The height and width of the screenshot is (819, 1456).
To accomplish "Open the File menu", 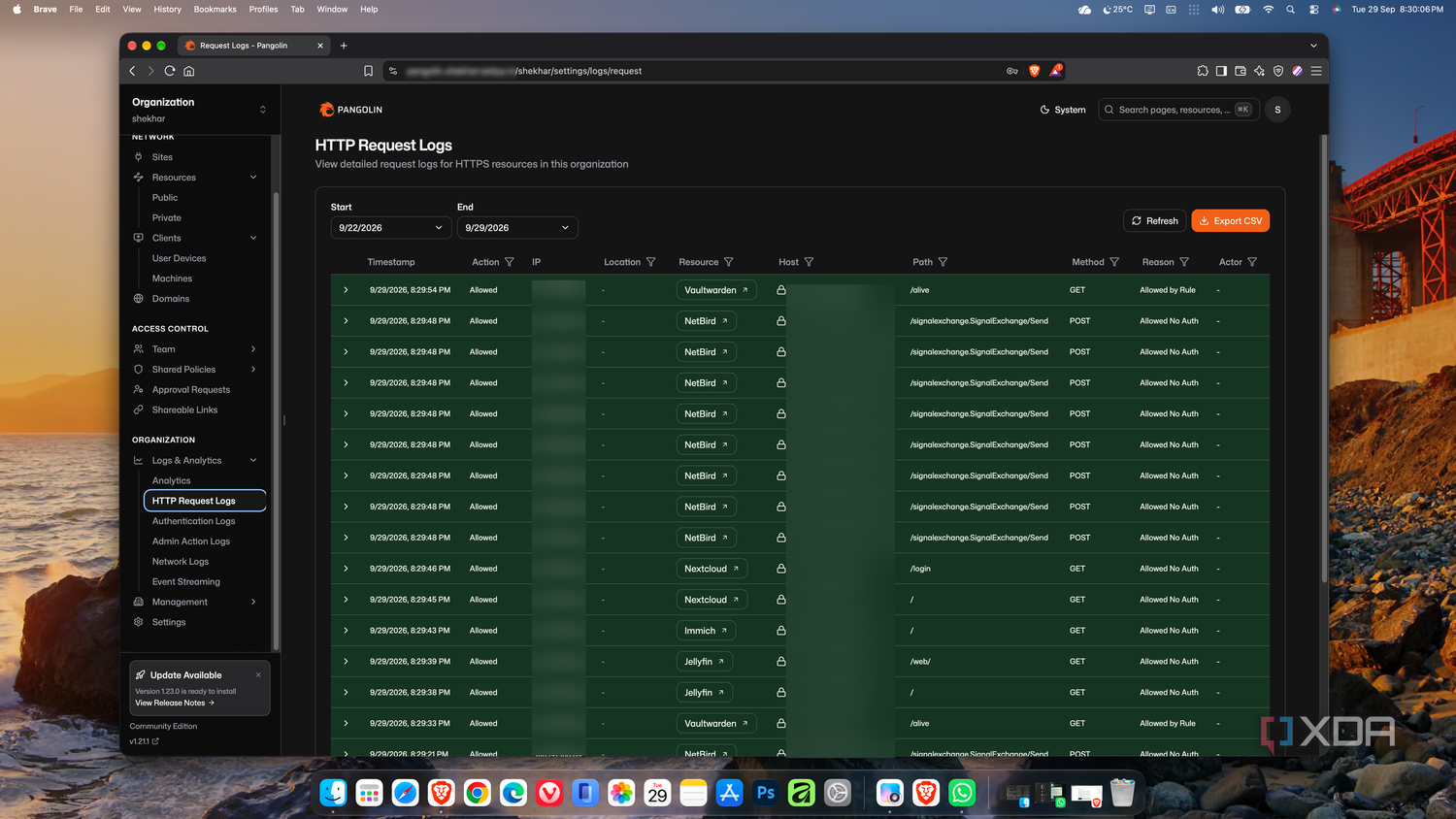I will click(76, 10).
